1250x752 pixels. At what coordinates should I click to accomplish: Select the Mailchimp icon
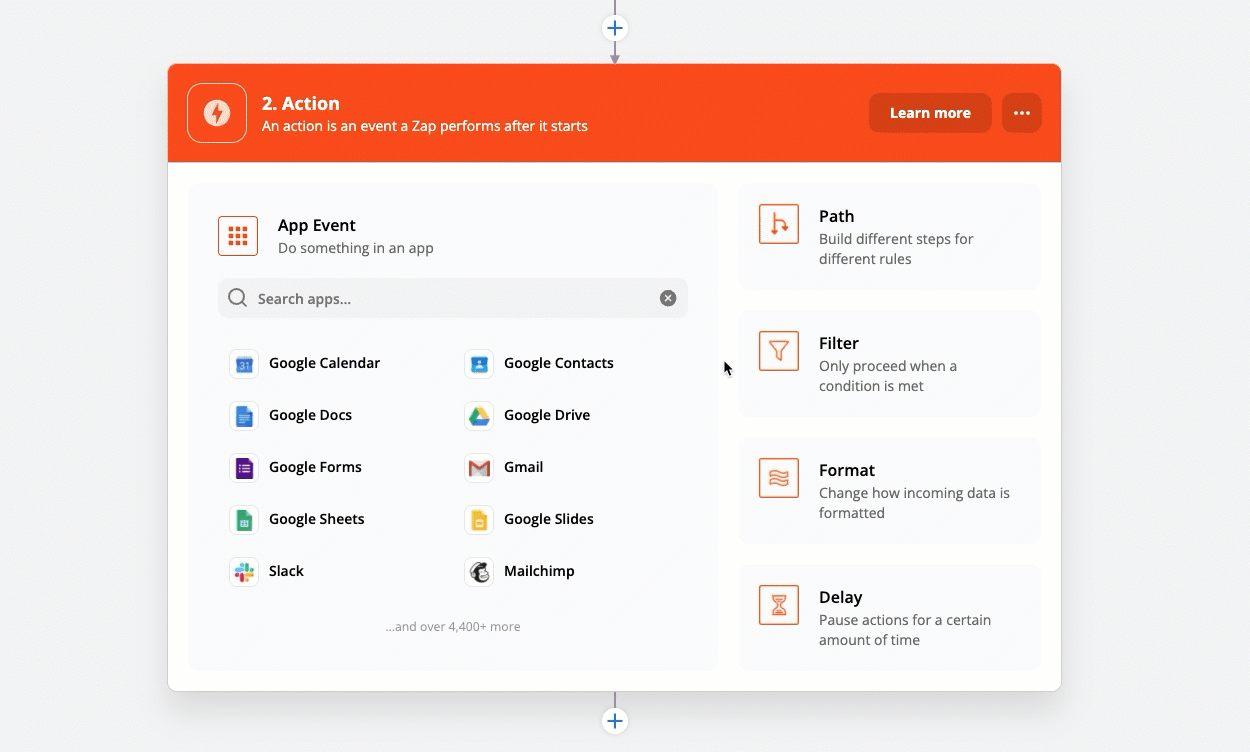pos(479,572)
